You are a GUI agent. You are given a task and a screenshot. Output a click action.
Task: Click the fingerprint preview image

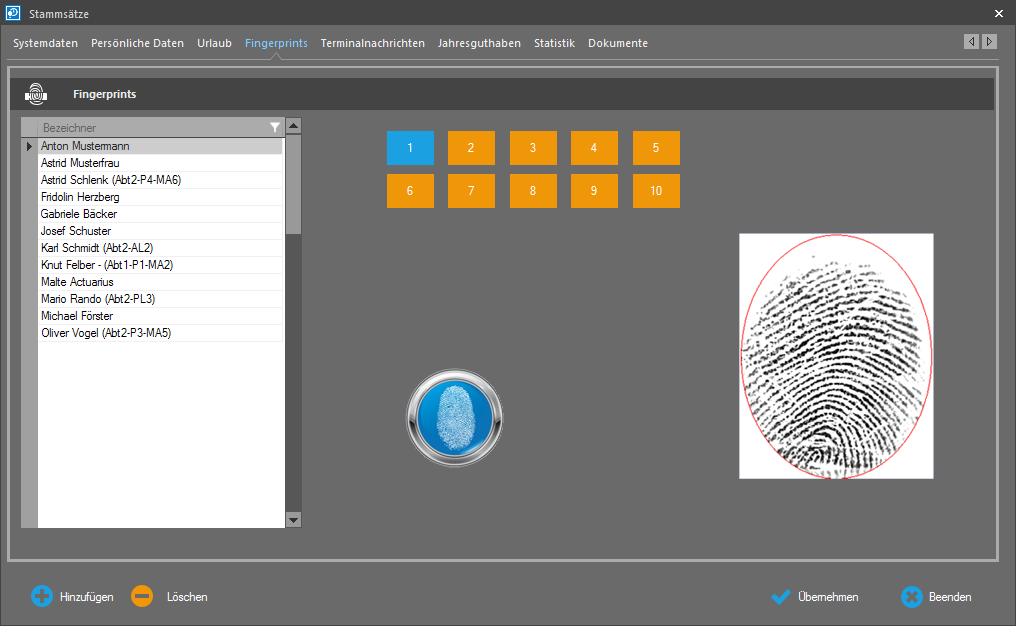(x=836, y=356)
